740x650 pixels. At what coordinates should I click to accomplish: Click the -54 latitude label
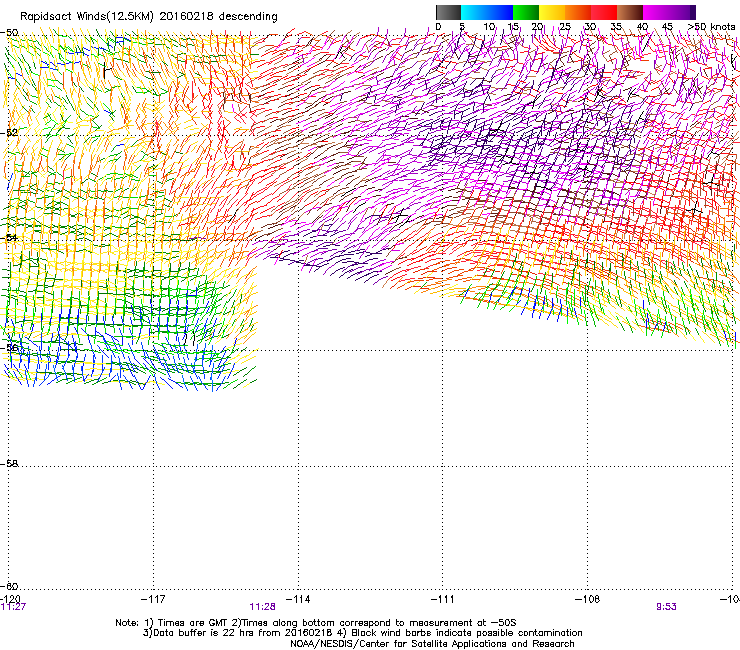pos(9,237)
